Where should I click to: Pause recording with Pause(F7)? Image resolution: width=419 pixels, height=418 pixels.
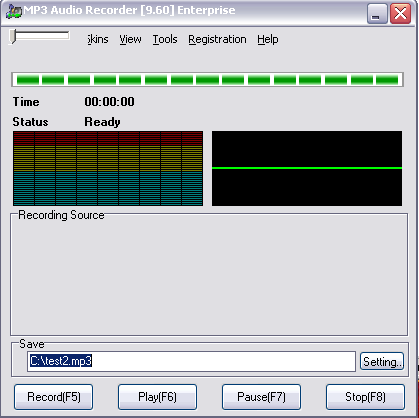tap(261, 397)
